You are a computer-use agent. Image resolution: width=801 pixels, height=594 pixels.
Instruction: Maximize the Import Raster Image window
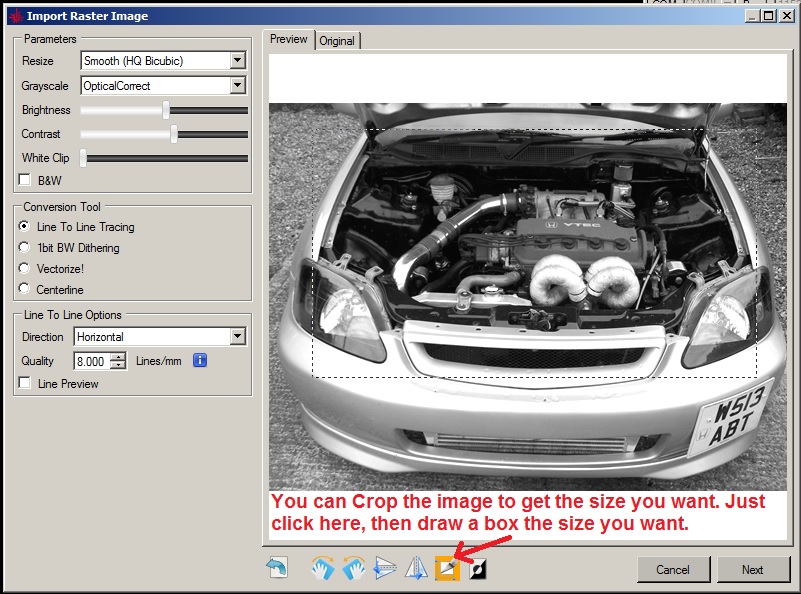click(x=768, y=16)
